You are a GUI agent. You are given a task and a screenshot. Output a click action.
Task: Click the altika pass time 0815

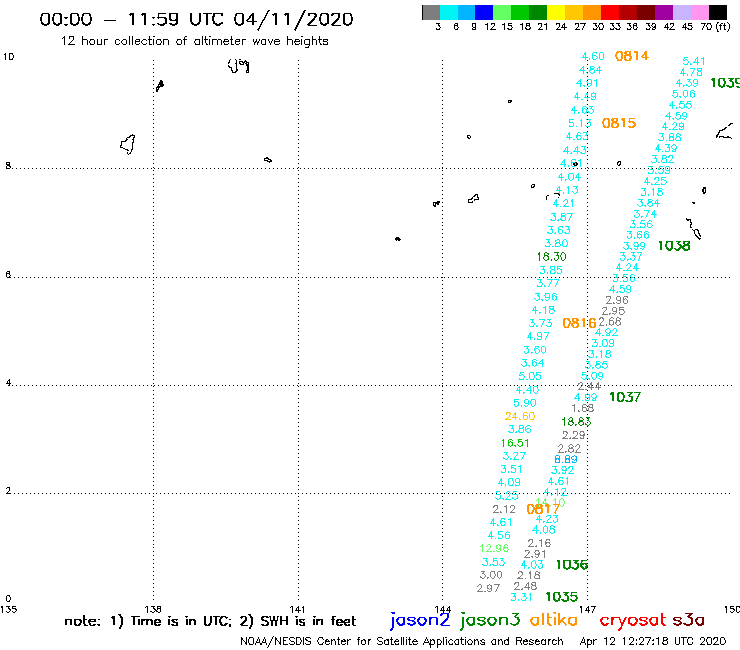619,123
